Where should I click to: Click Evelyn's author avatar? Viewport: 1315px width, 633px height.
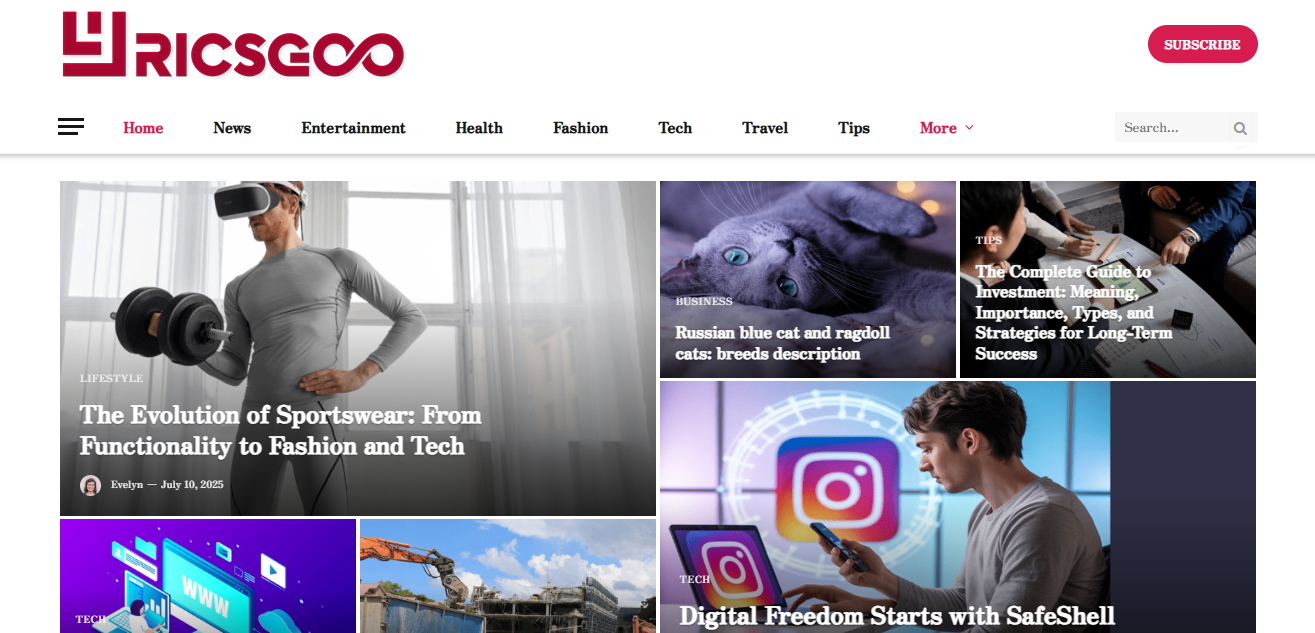(x=91, y=485)
